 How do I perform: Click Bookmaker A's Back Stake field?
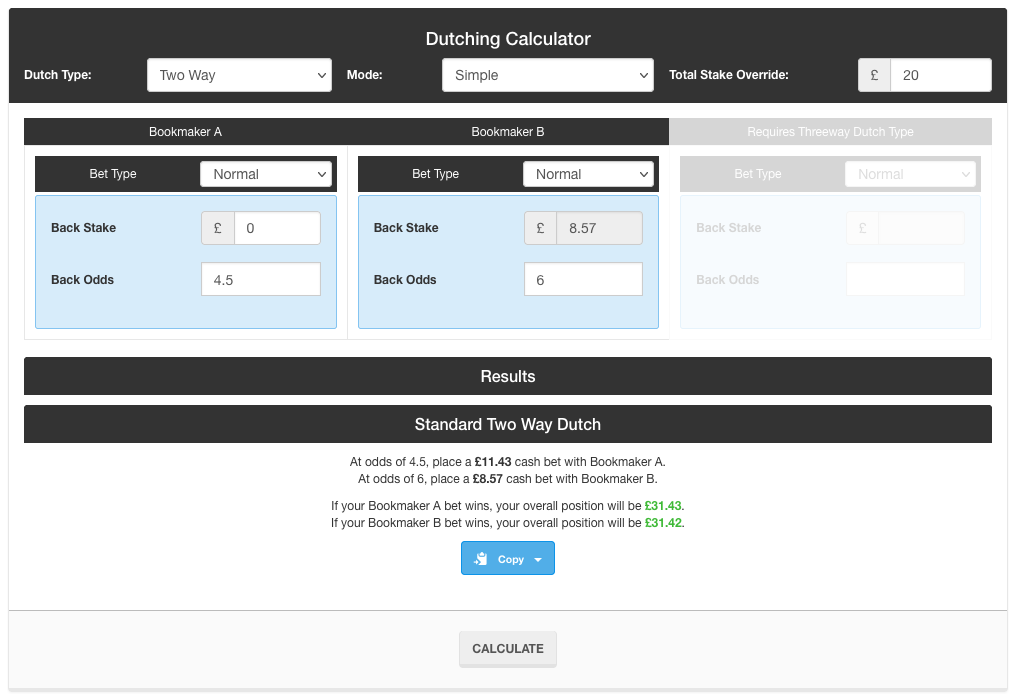point(277,228)
